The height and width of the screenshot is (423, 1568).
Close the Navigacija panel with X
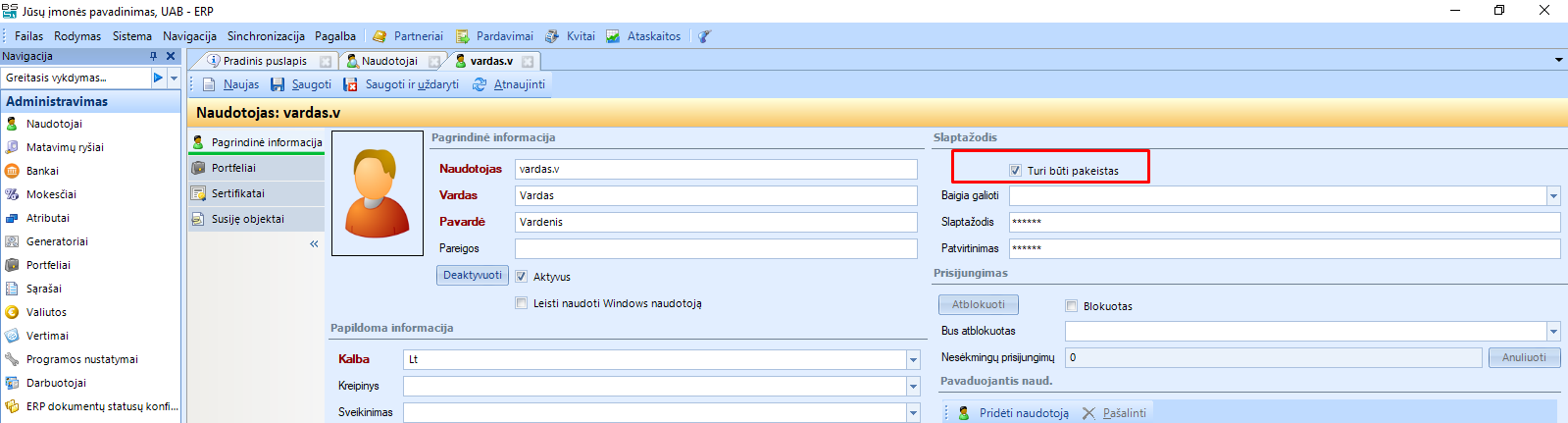[x=171, y=56]
